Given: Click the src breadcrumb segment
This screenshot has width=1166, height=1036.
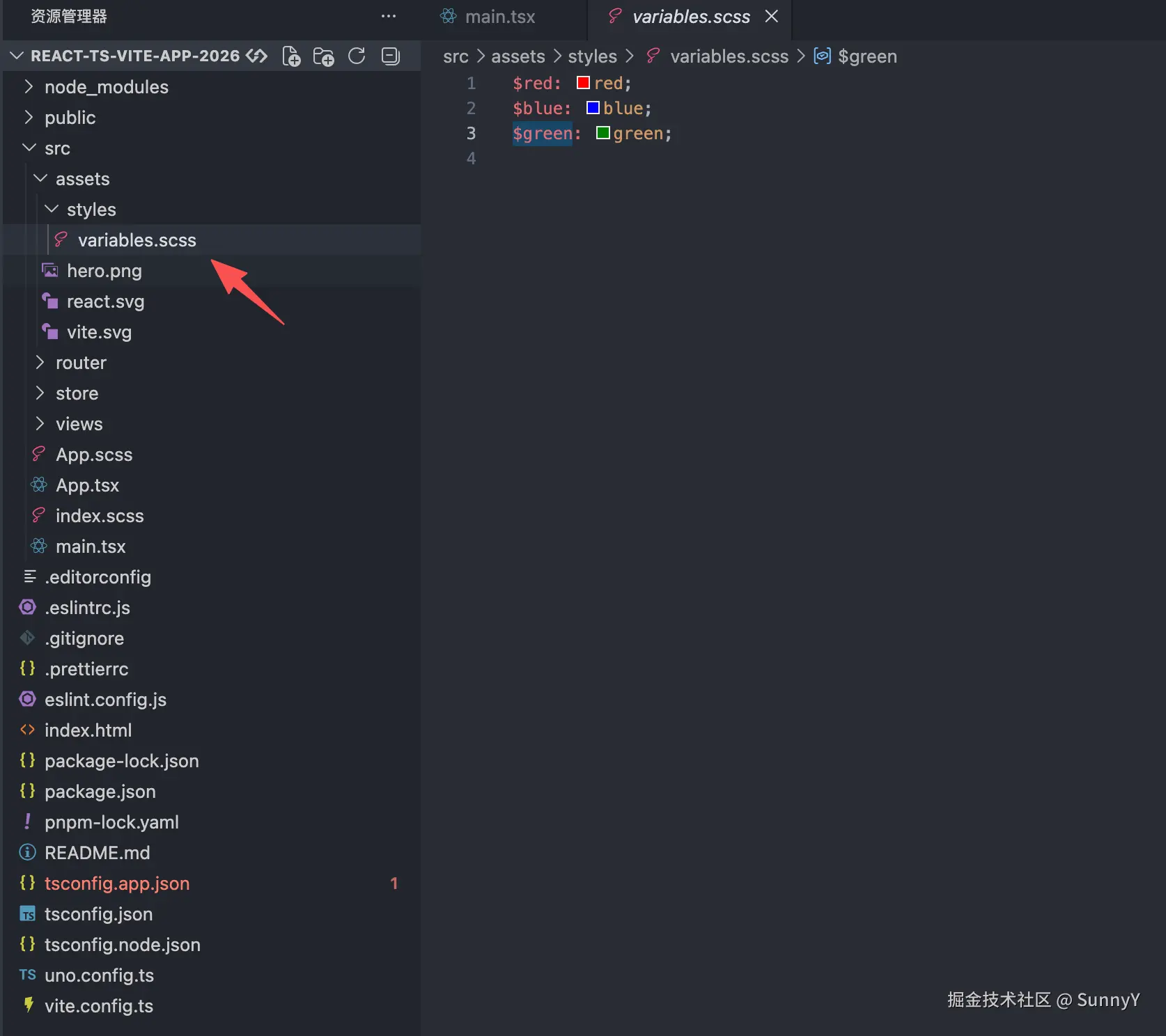Looking at the screenshot, I should pyautogui.click(x=456, y=56).
